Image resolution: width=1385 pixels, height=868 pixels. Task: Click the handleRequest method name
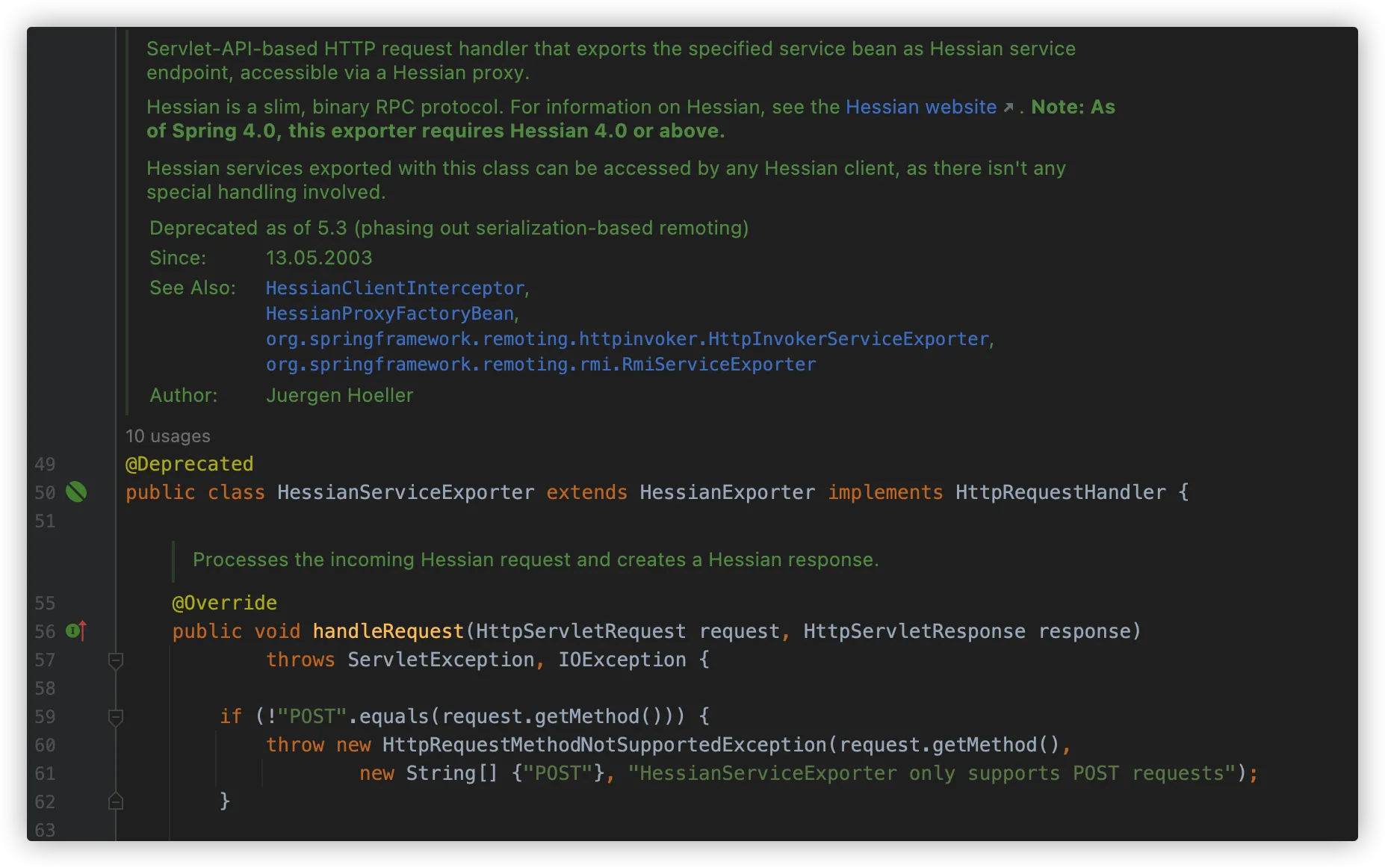388,631
